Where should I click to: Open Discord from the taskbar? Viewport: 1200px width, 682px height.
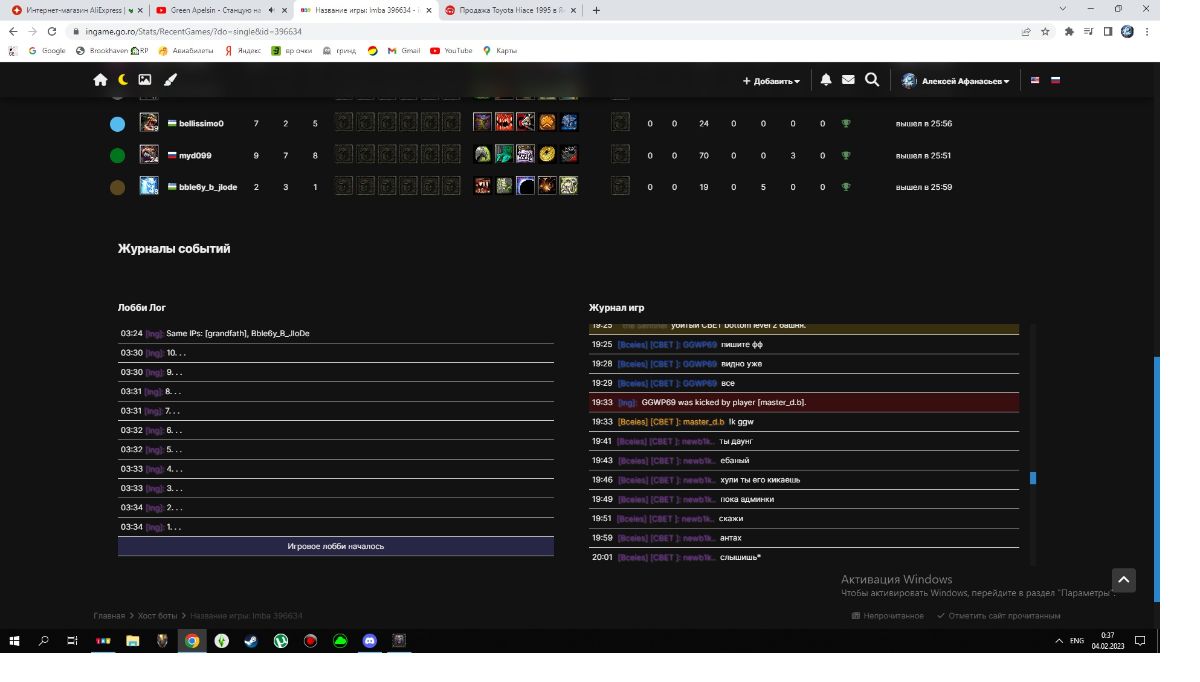(x=370, y=641)
